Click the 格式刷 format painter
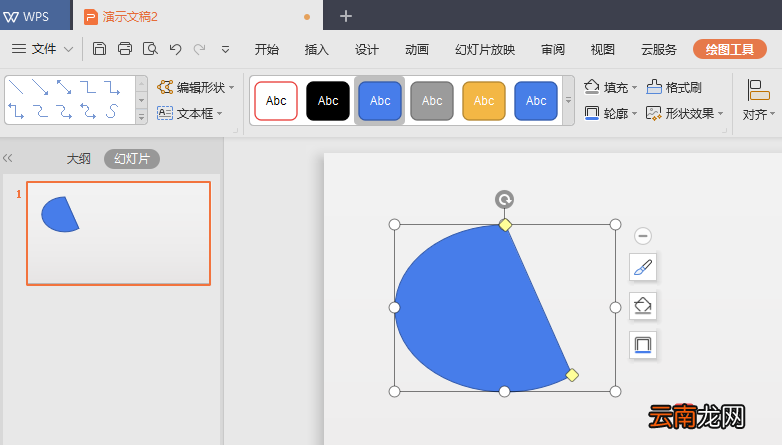The width and height of the screenshot is (782, 445). [x=674, y=87]
